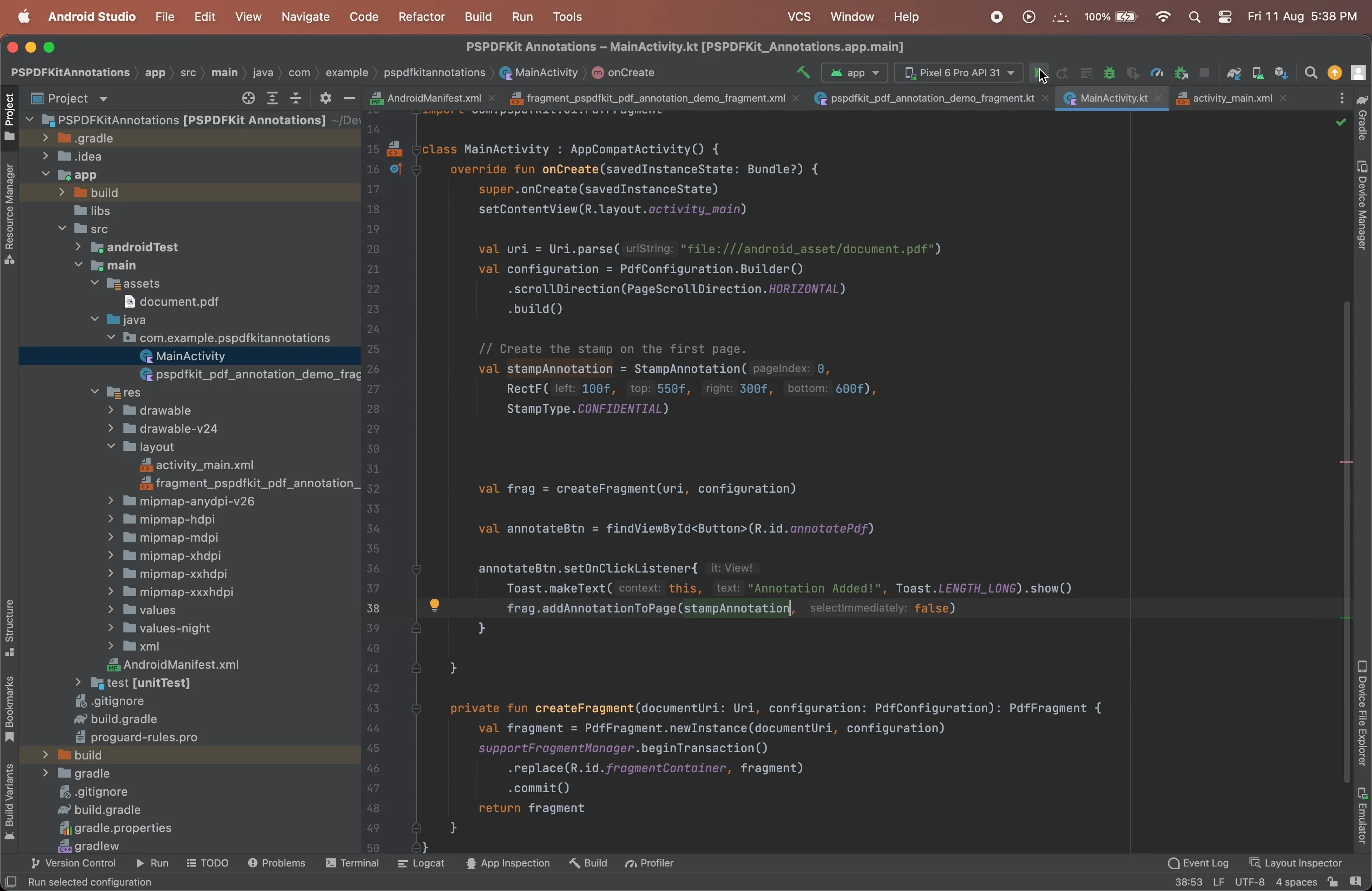Image resolution: width=1372 pixels, height=891 pixels.
Task: Open the Pixel 6 Pro API 31 dropdown
Action: pyautogui.click(x=958, y=73)
